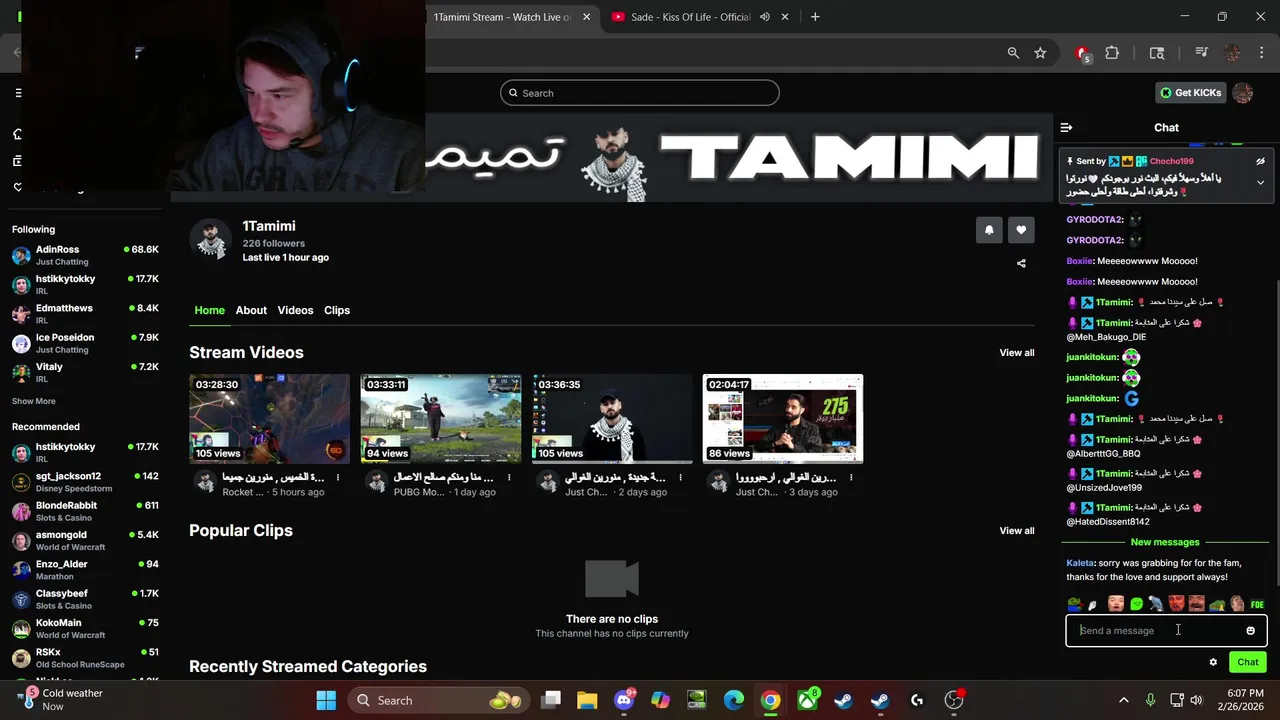The image size is (1280, 720).
Task: Send message with Chat button
Action: point(1248,662)
